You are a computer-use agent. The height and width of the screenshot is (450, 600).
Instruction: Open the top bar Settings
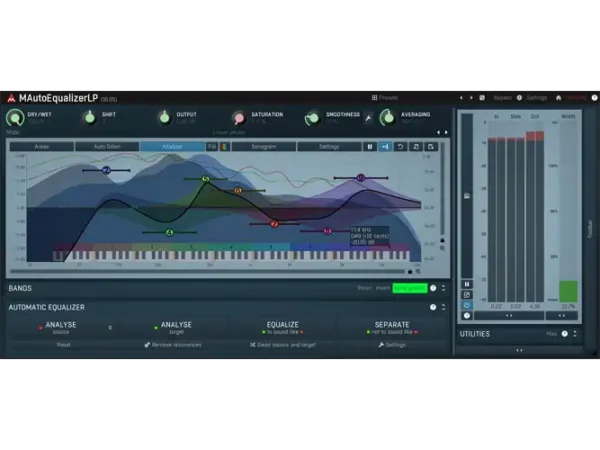(536, 98)
